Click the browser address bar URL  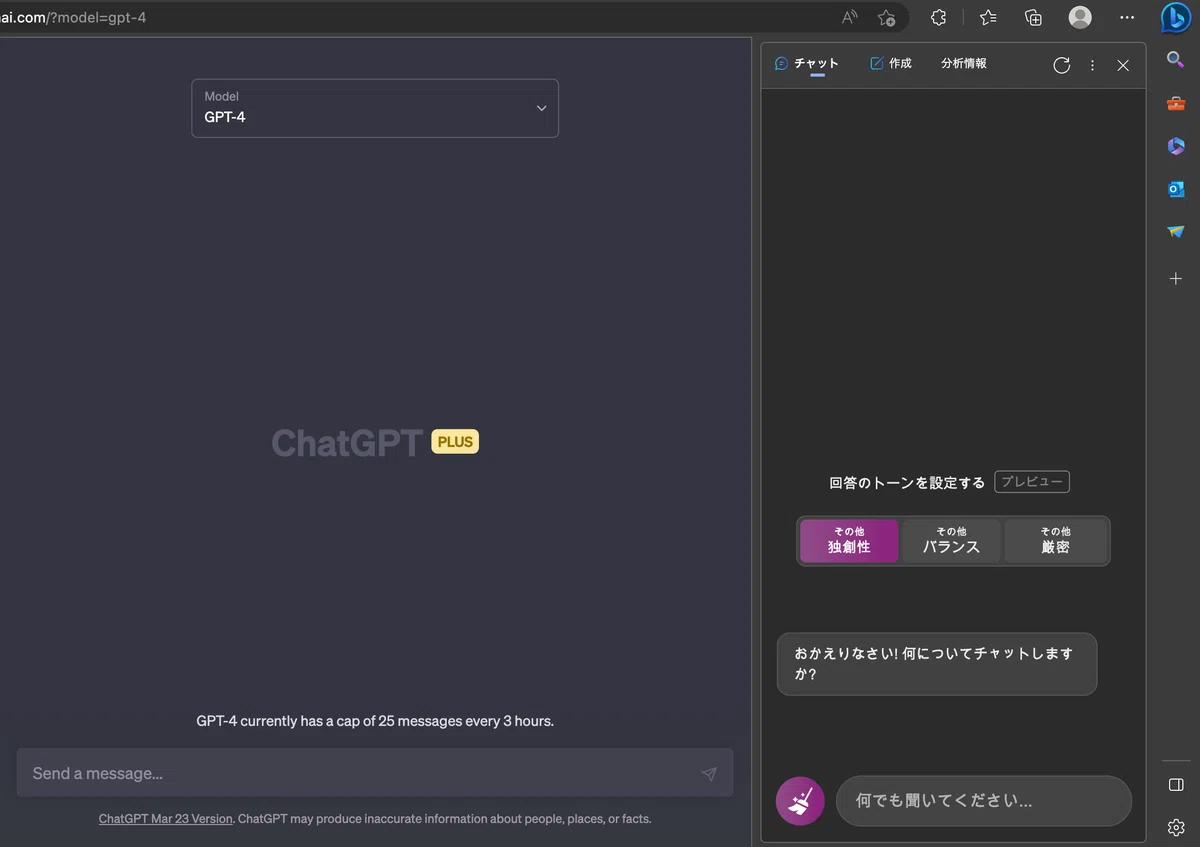pos(73,17)
